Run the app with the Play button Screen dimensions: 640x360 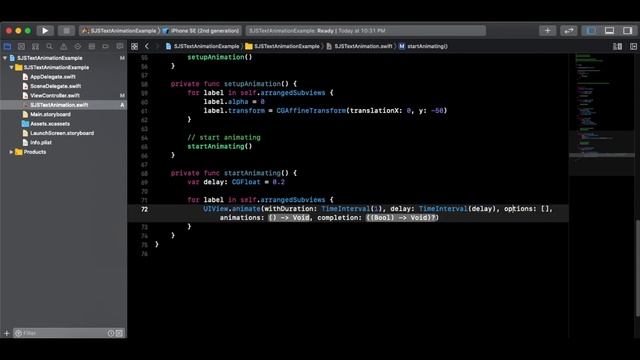point(45,31)
